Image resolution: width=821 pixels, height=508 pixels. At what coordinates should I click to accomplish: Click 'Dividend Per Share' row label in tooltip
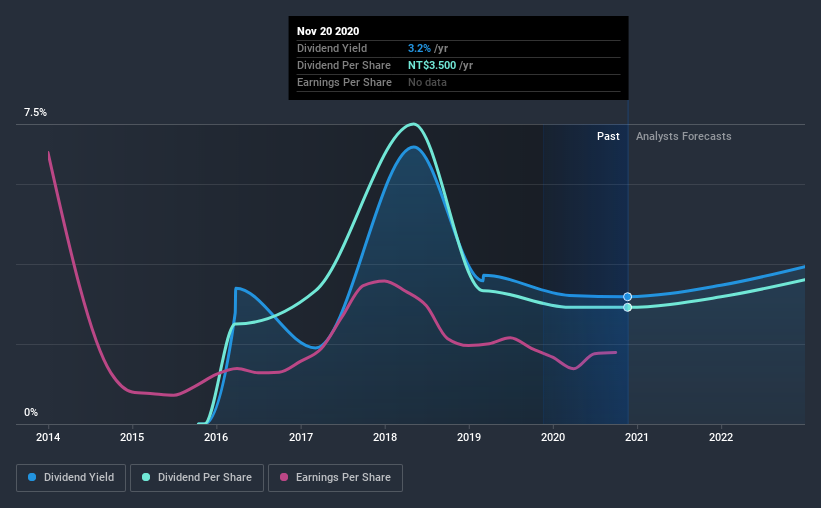tap(343, 65)
